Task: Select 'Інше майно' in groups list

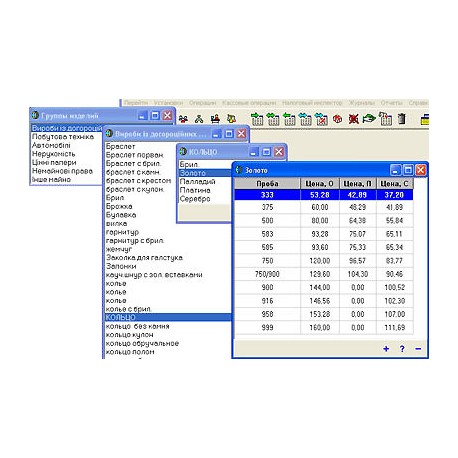Action: click(x=51, y=180)
